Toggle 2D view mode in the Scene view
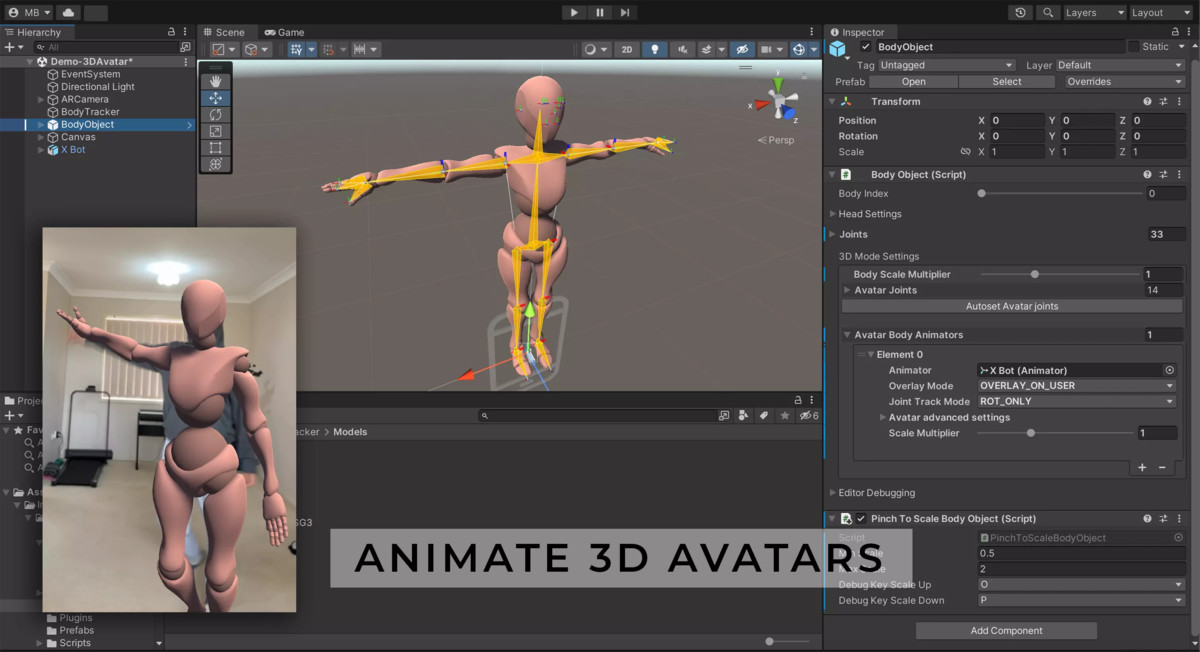Viewport: 1200px width, 652px height. (627, 49)
